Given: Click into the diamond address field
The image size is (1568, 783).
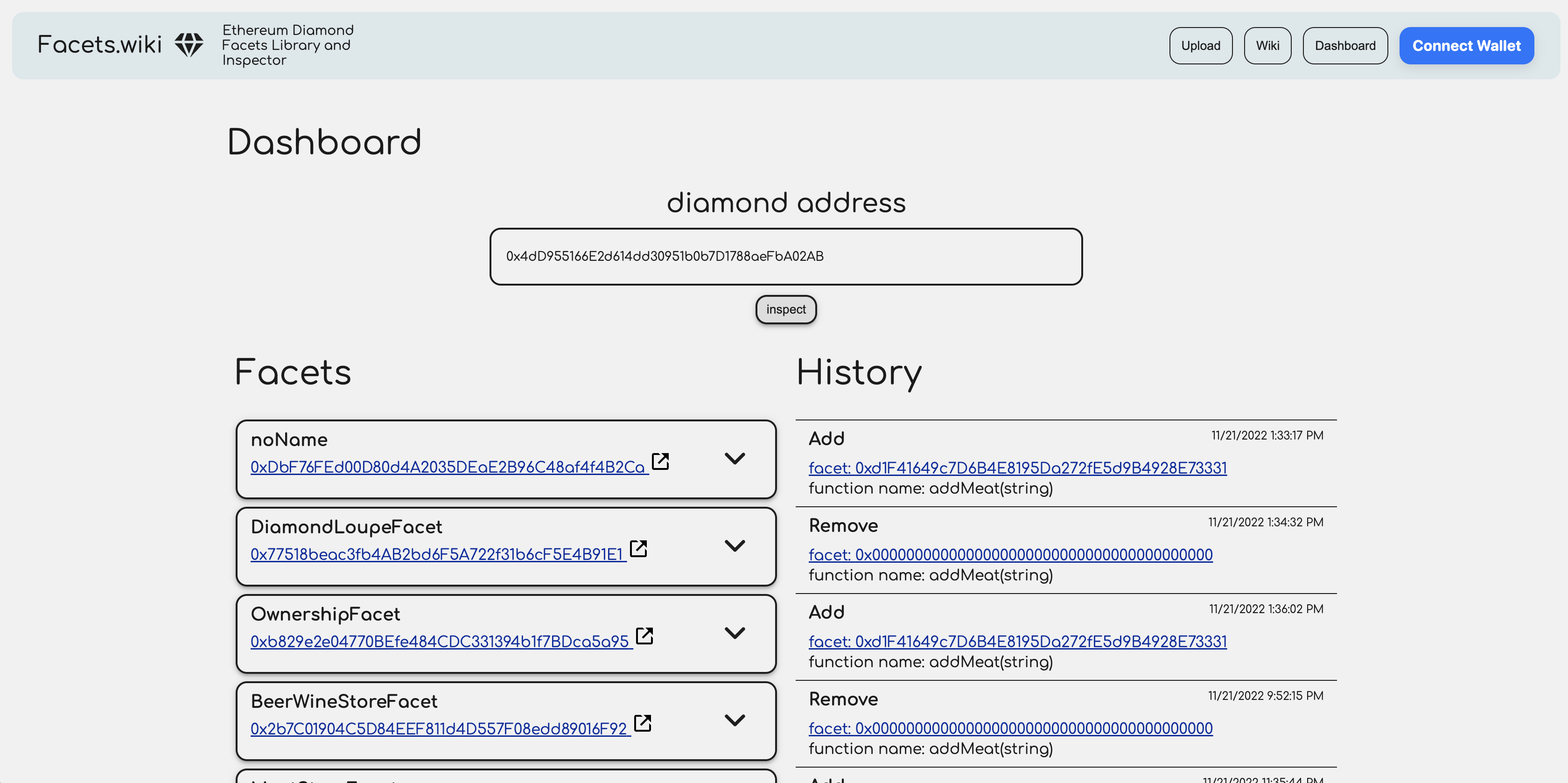Looking at the screenshot, I should [785, 256].
